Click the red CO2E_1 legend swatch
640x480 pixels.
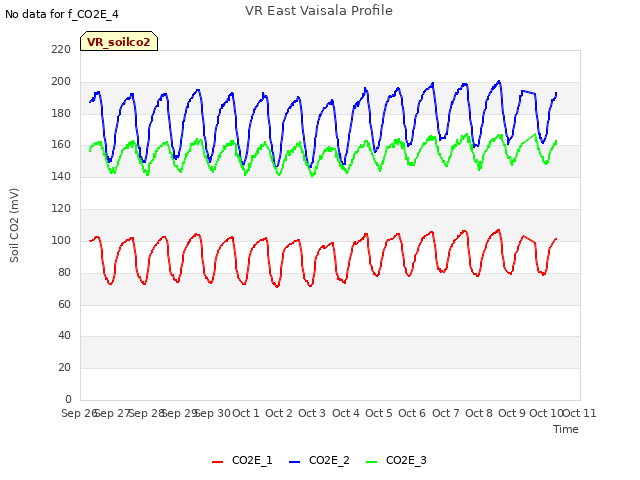coord(218,462)
